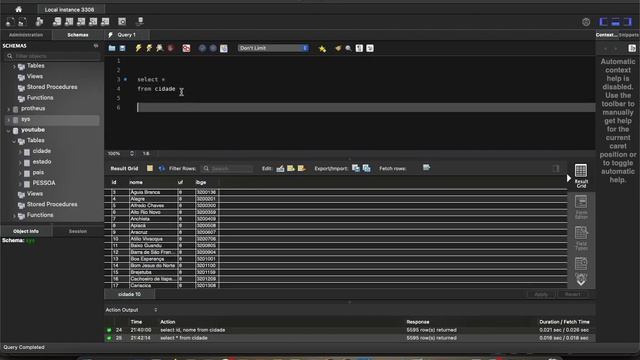Click the Revert button
The image size is (640, 360).
pos(572,294)
